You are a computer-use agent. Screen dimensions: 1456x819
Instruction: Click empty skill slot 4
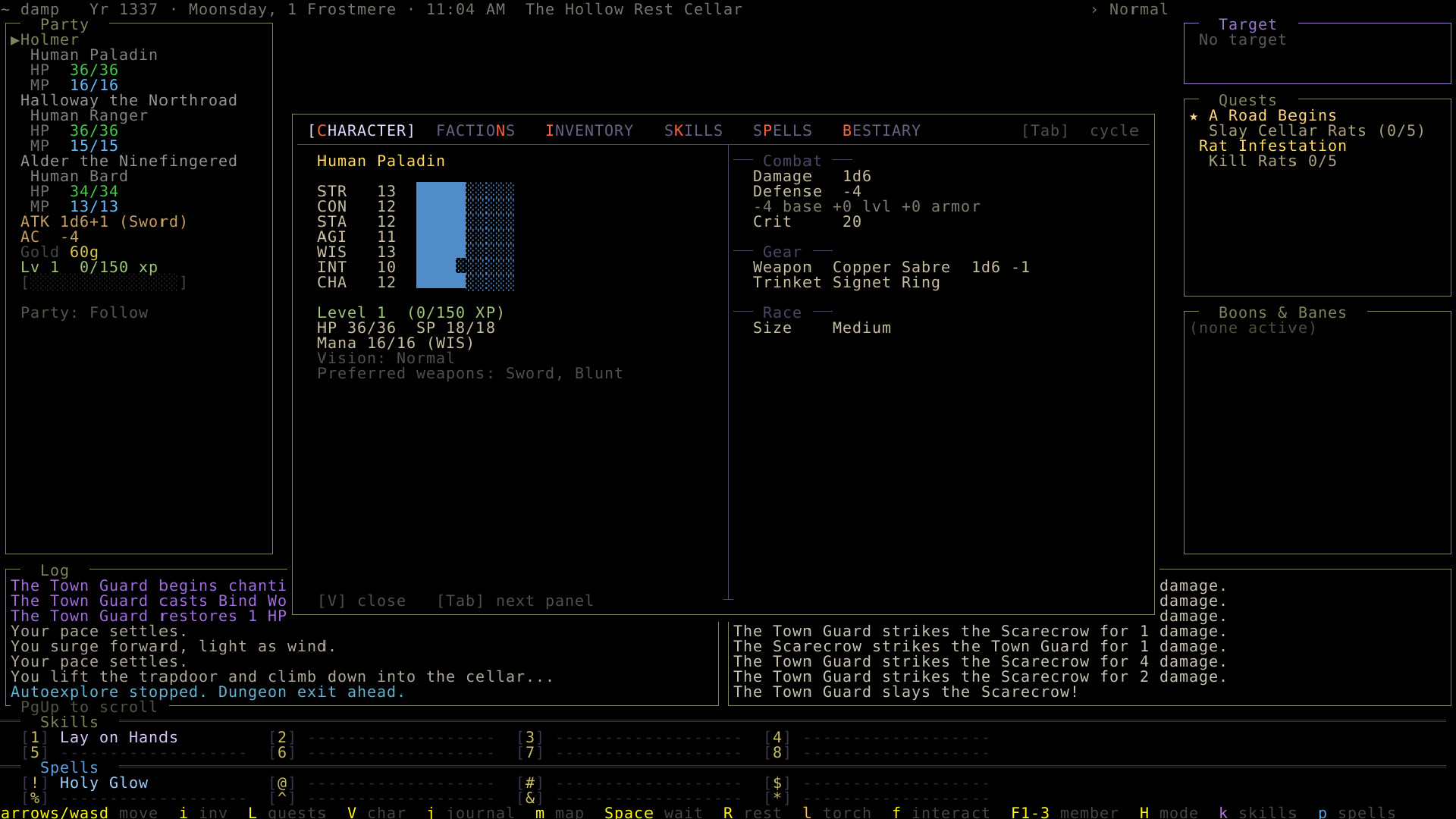(877, 737)
